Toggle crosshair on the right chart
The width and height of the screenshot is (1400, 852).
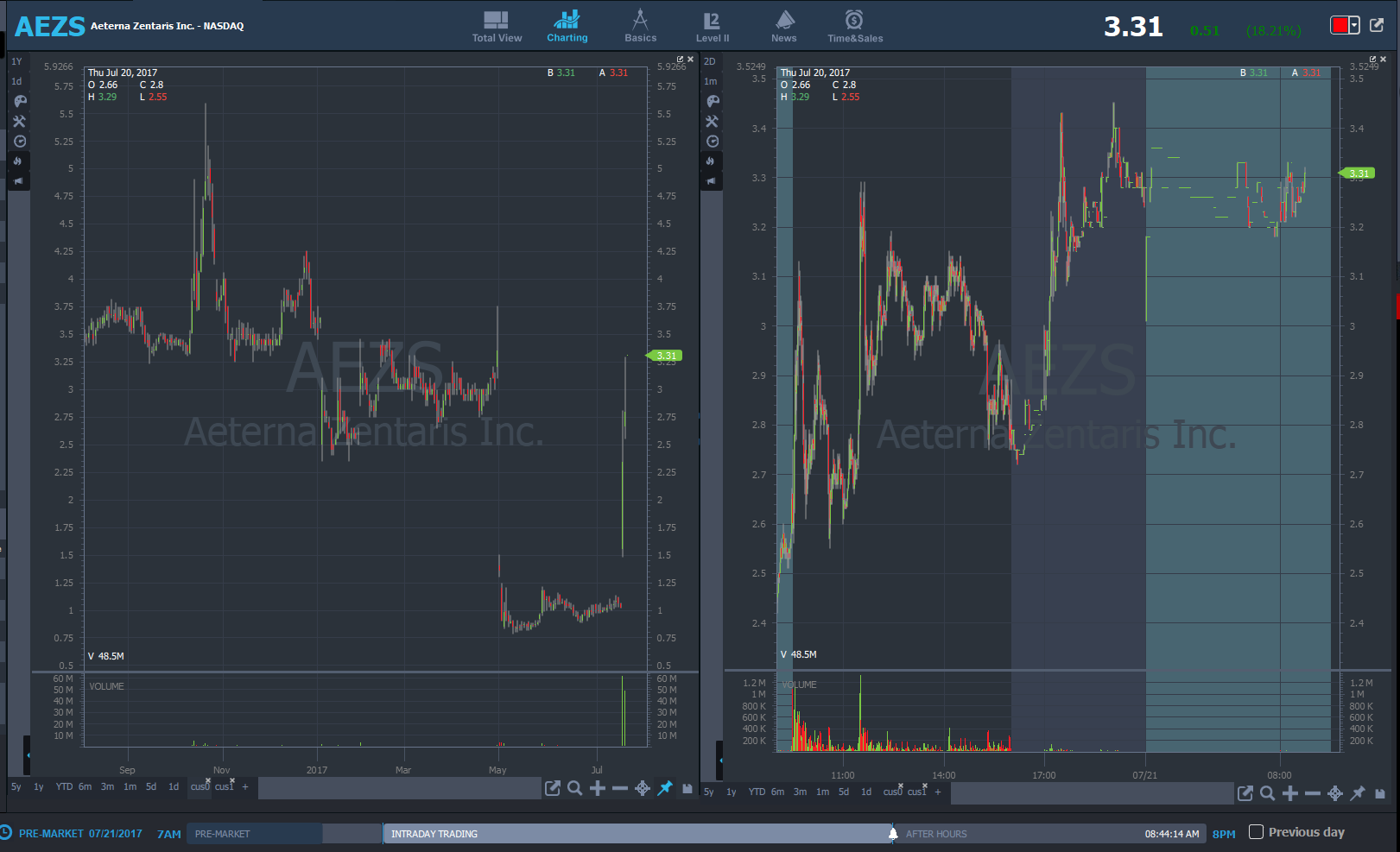[x=1335, y=793]
